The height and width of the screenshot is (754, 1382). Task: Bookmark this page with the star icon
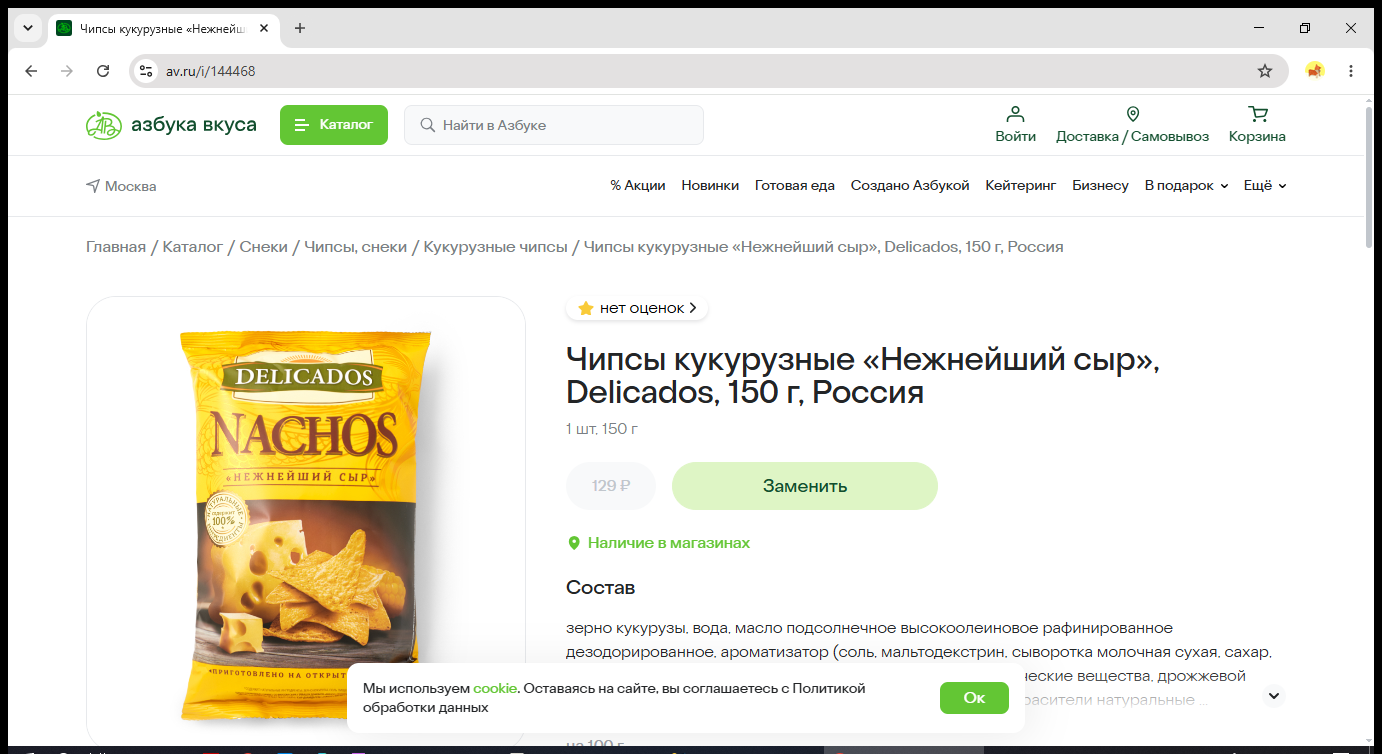[1265, 71]
